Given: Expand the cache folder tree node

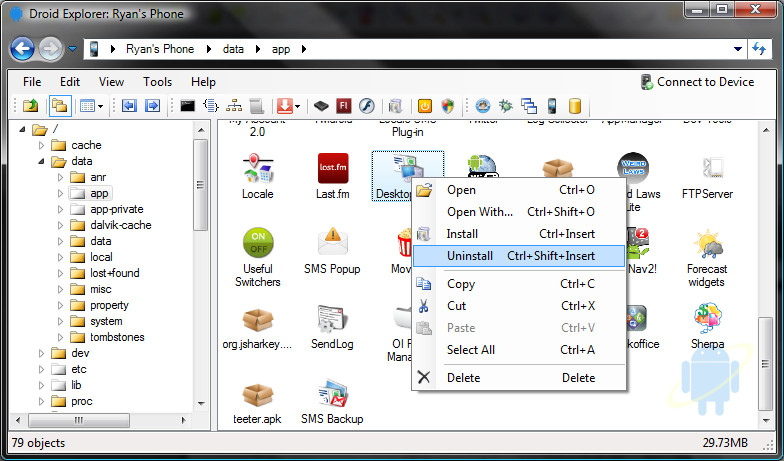Looking at the screenshot, I should (x=42, y=146).
